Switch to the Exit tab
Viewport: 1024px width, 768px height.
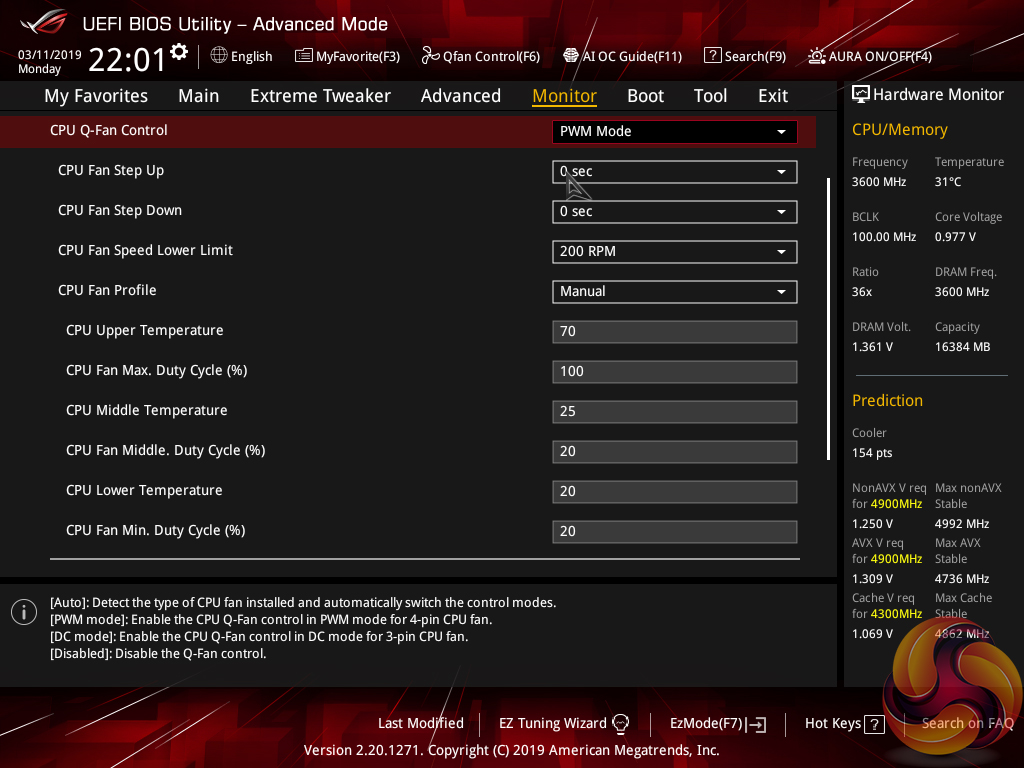pyautogui.click(x=773, y=96)
